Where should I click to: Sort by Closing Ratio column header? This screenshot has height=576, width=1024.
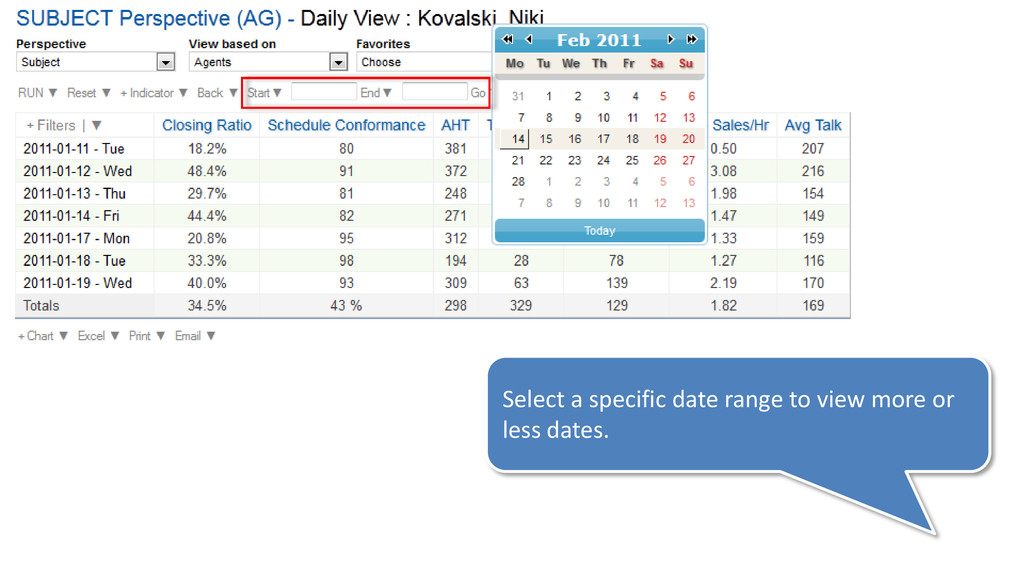(x=206, y=125)
